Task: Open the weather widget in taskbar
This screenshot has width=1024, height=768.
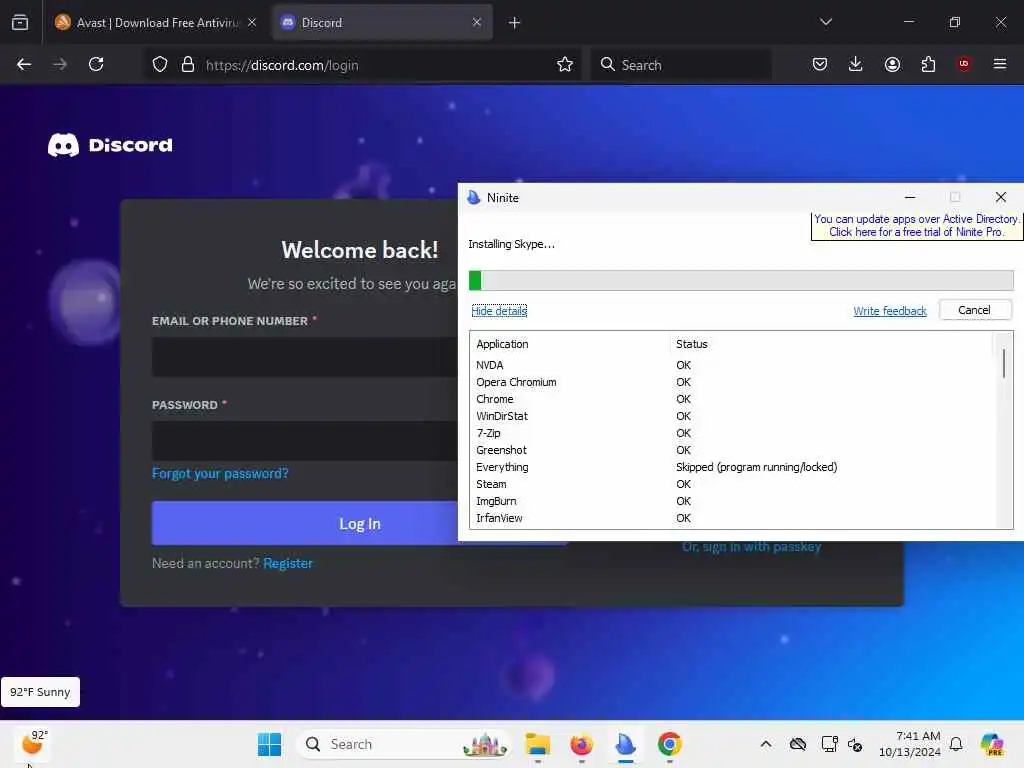Action: click(x=34, y=744)
